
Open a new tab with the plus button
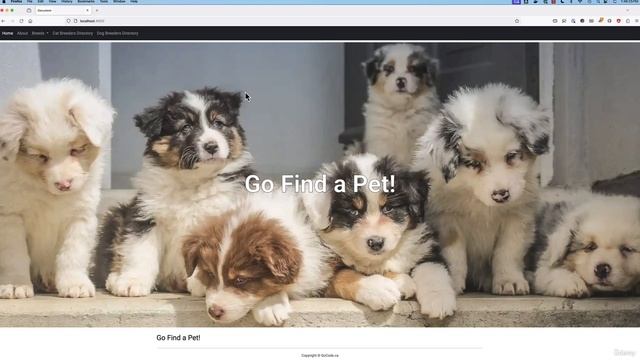[x=97, y=10]
